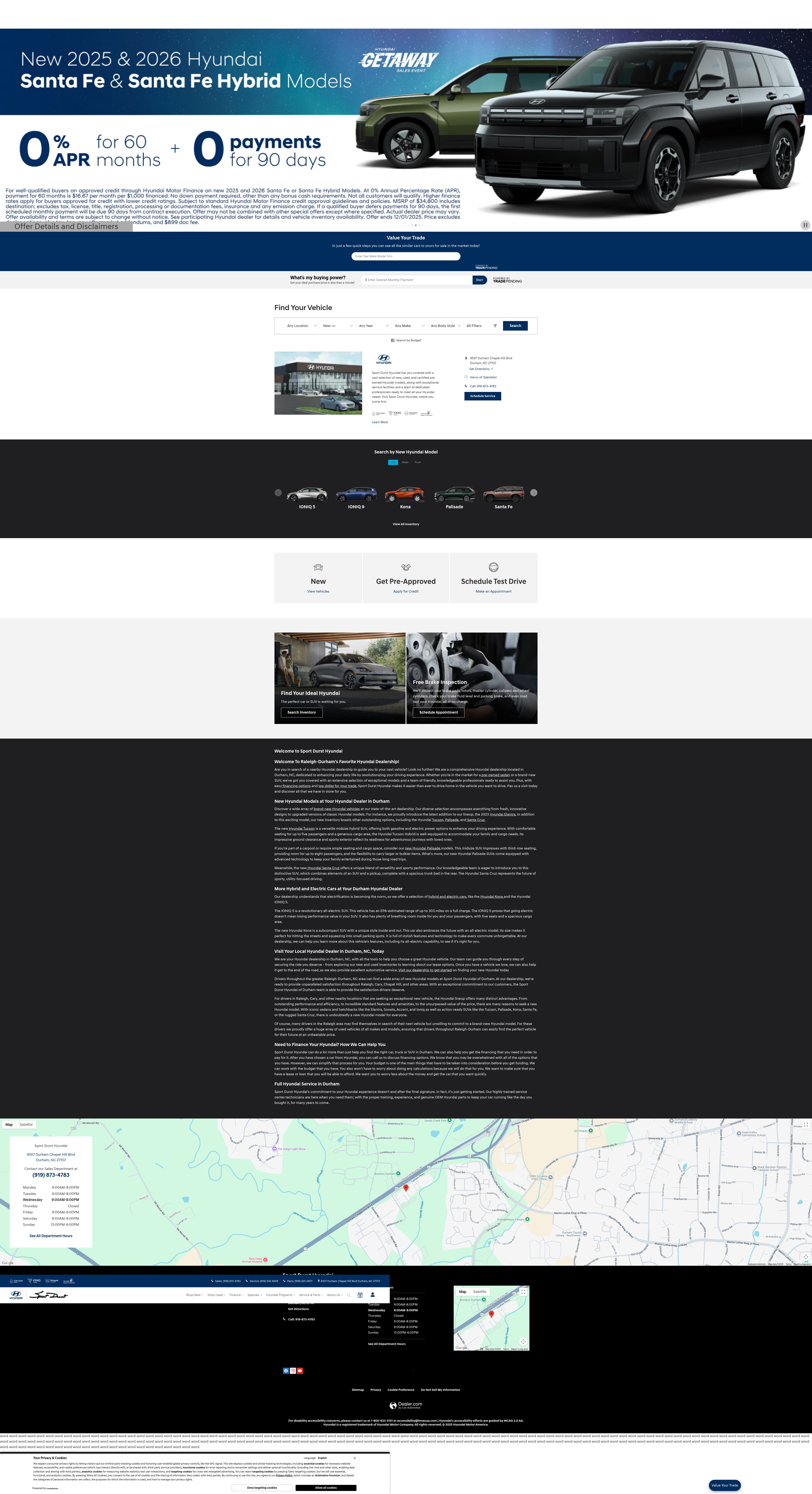The height and width of the screenshot is (1494, 812).
Task: Click the Desired Monthly Payment field
Action: point(416,280)
